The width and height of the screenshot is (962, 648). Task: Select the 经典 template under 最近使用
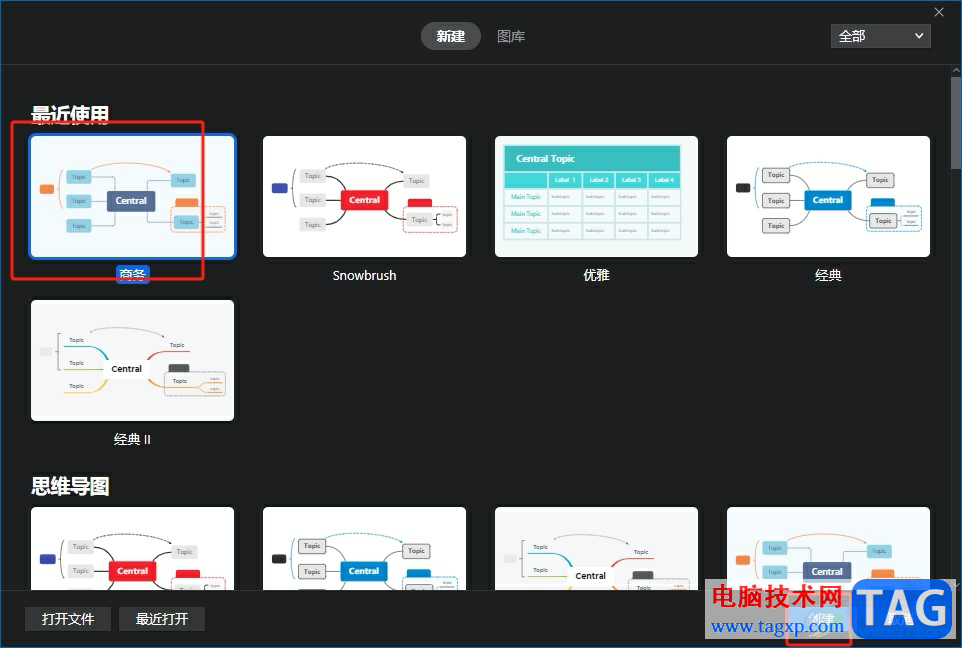[828, 196]
